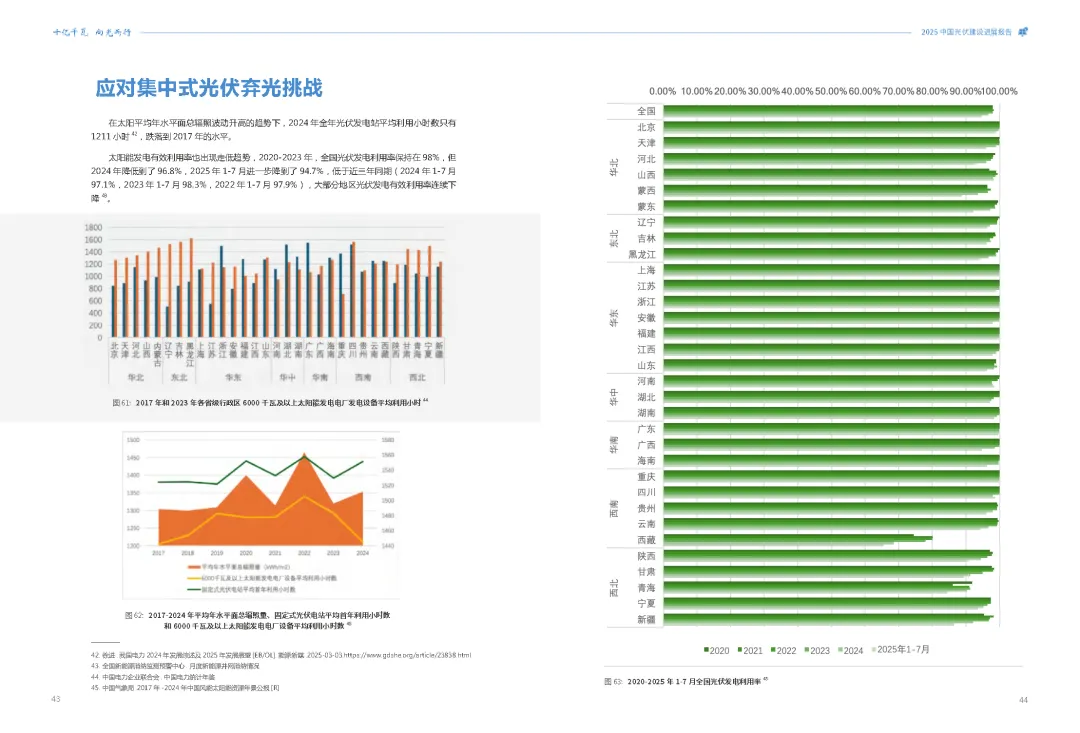
Task: Click the 青海 green bar in Figure 63
Action: [x=818, y=588]
